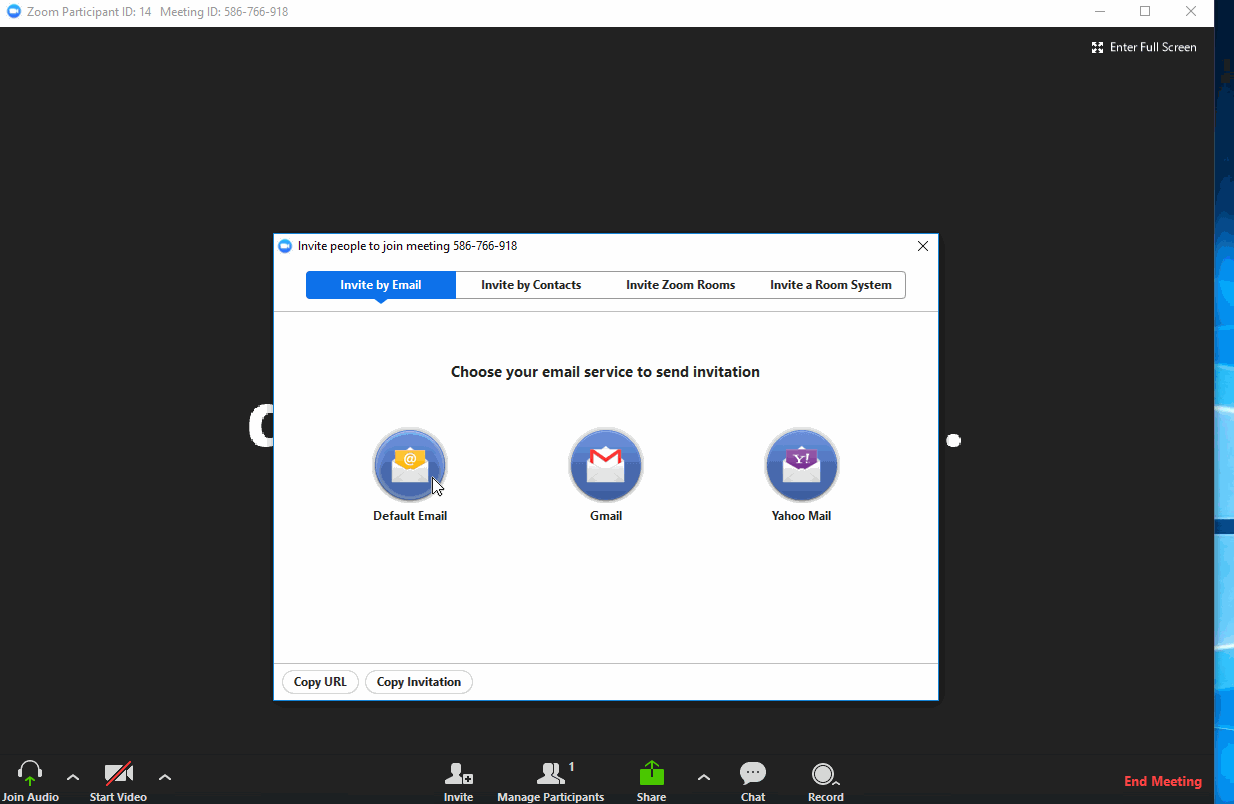Open the Chat bubble icon
The image size is (1234, 804).
[753, 774]
